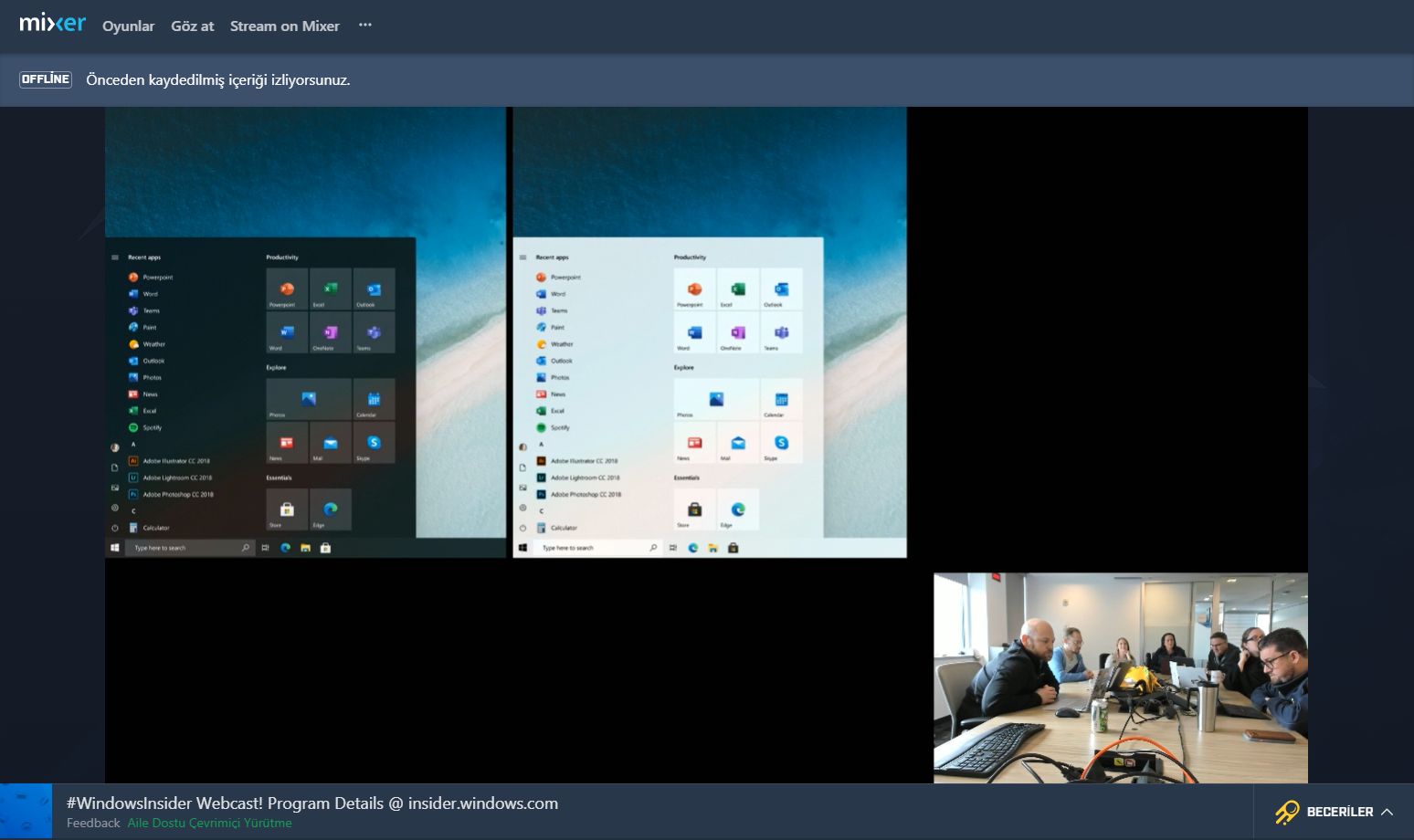Image resolution: width=1414 pixels, height=840 pixels.
Task: Open the BECERİLER skills button
Action: (1334, 812)
